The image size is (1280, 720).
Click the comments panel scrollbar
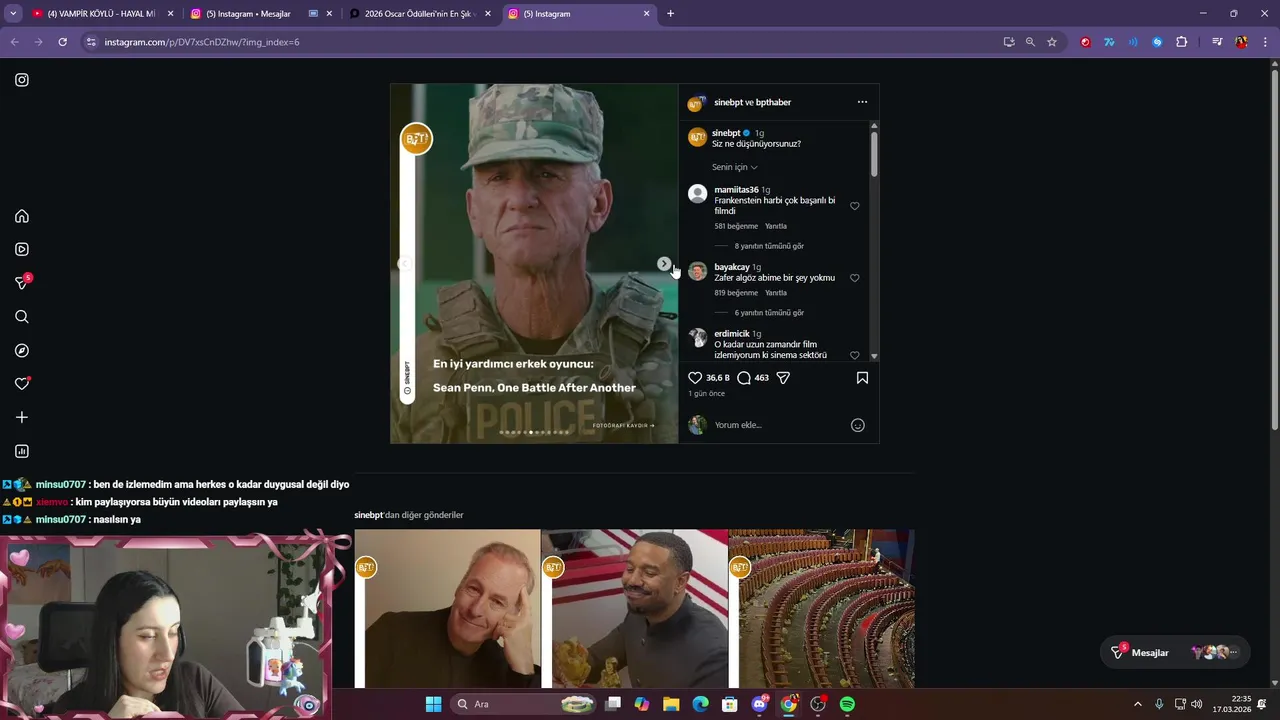point(874,156)
